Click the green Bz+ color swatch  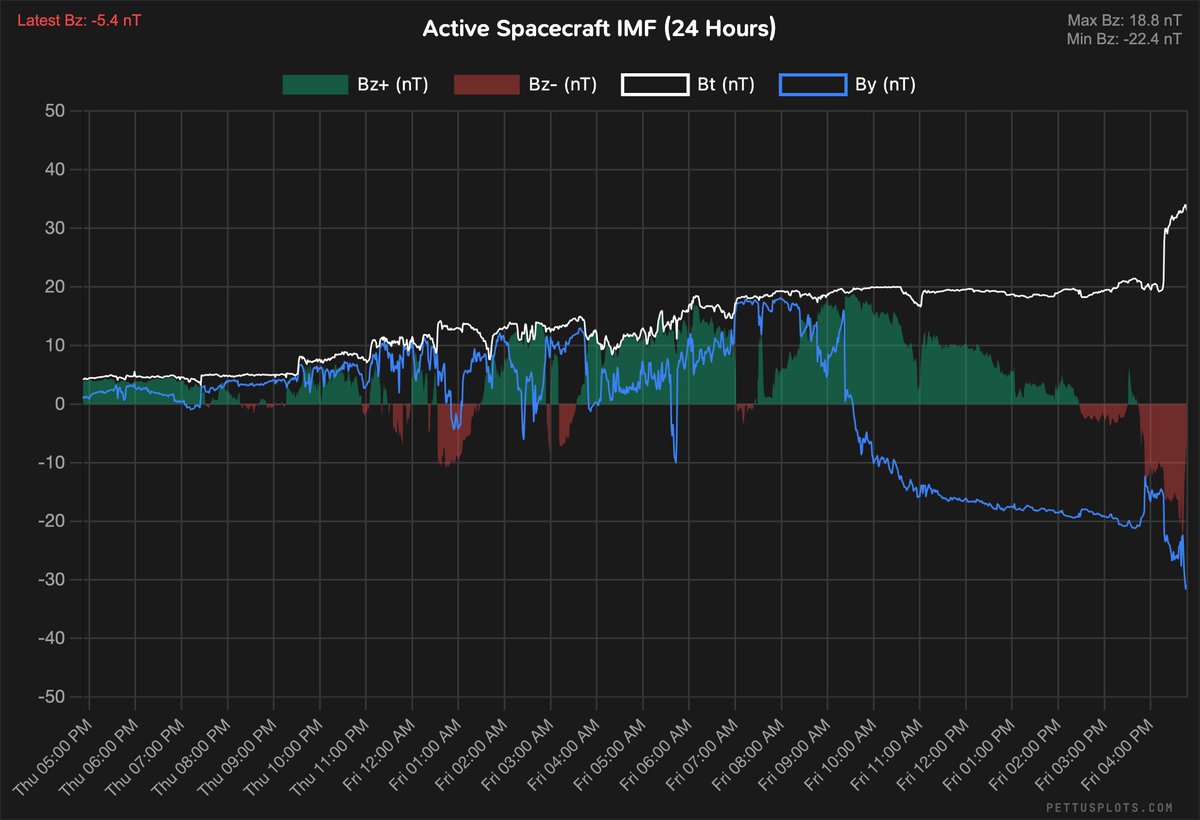coord(316,85)
